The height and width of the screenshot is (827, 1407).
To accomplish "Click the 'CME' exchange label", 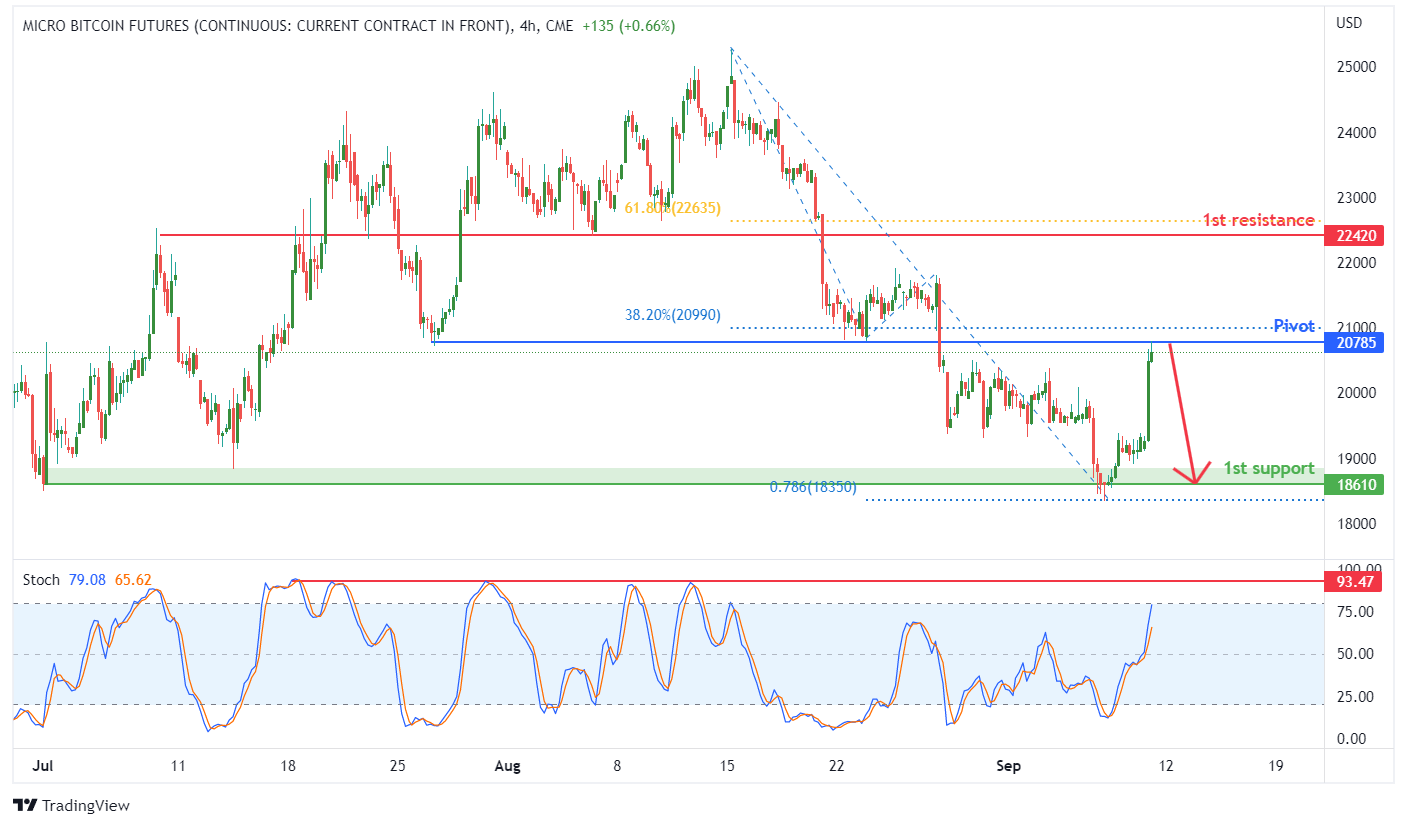I will click(x=557, y=26).
